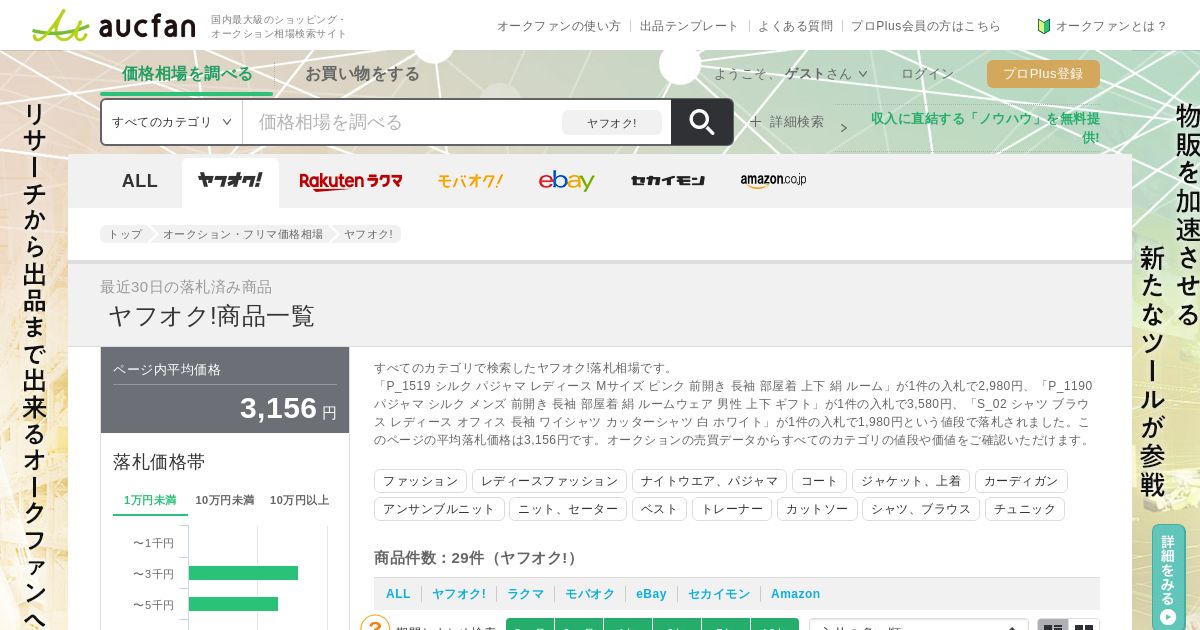Click the magnifying glass search button
Viewport: 1200px width, 630px height.
coord(702,122)
